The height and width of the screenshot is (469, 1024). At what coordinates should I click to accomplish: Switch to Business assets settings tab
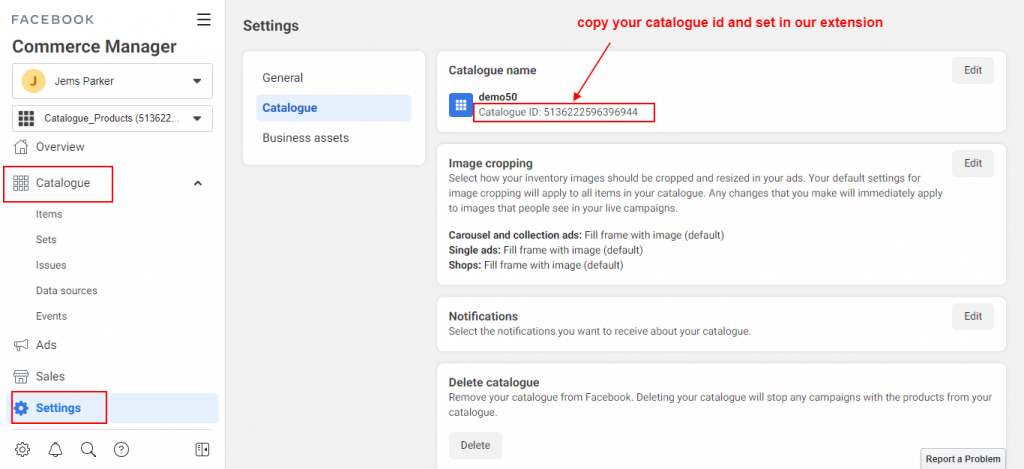coord(334,138)
